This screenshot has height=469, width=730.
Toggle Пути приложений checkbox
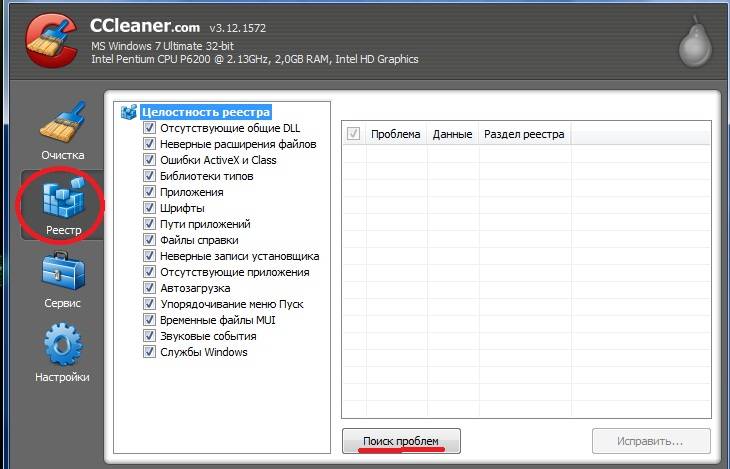(149, 224)
